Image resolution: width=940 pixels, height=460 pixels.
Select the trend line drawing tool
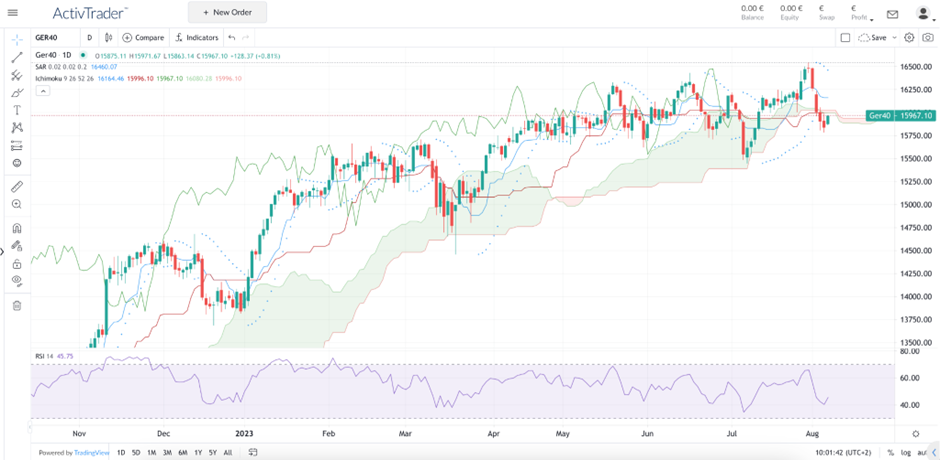17,57
